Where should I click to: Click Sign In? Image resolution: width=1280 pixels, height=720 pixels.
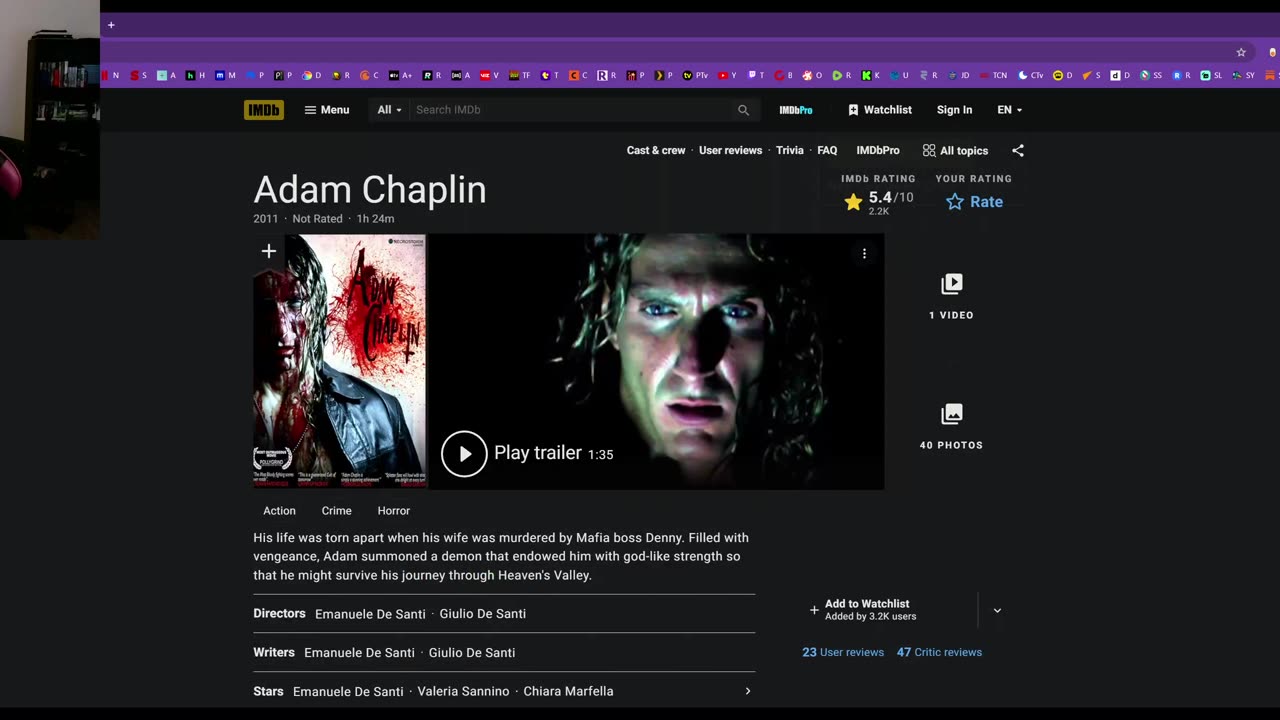tap(954, 110)
